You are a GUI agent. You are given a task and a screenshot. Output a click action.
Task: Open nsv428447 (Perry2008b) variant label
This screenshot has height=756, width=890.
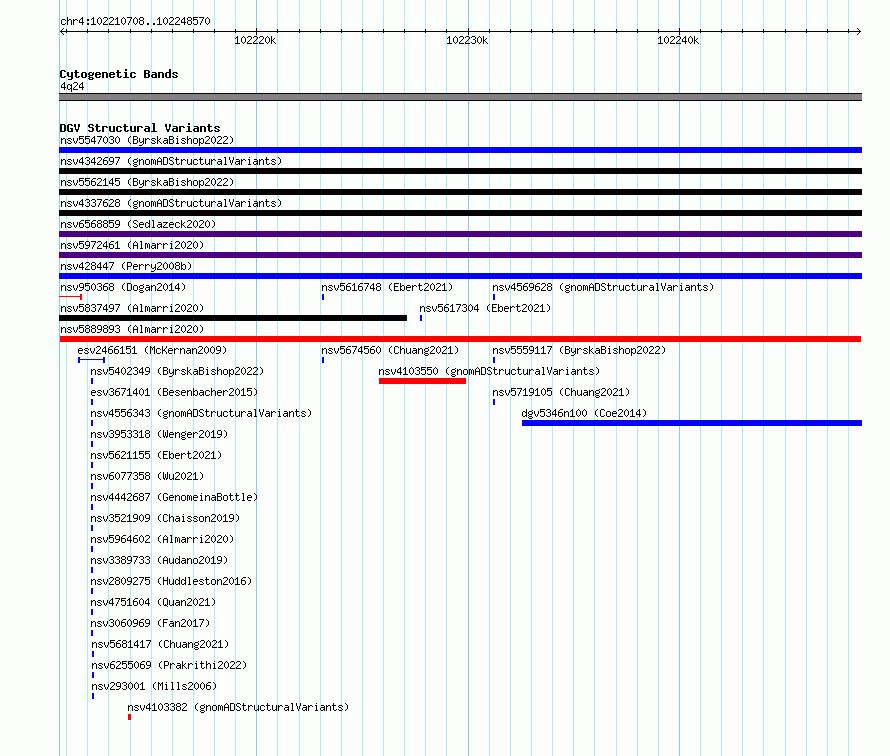126,266
